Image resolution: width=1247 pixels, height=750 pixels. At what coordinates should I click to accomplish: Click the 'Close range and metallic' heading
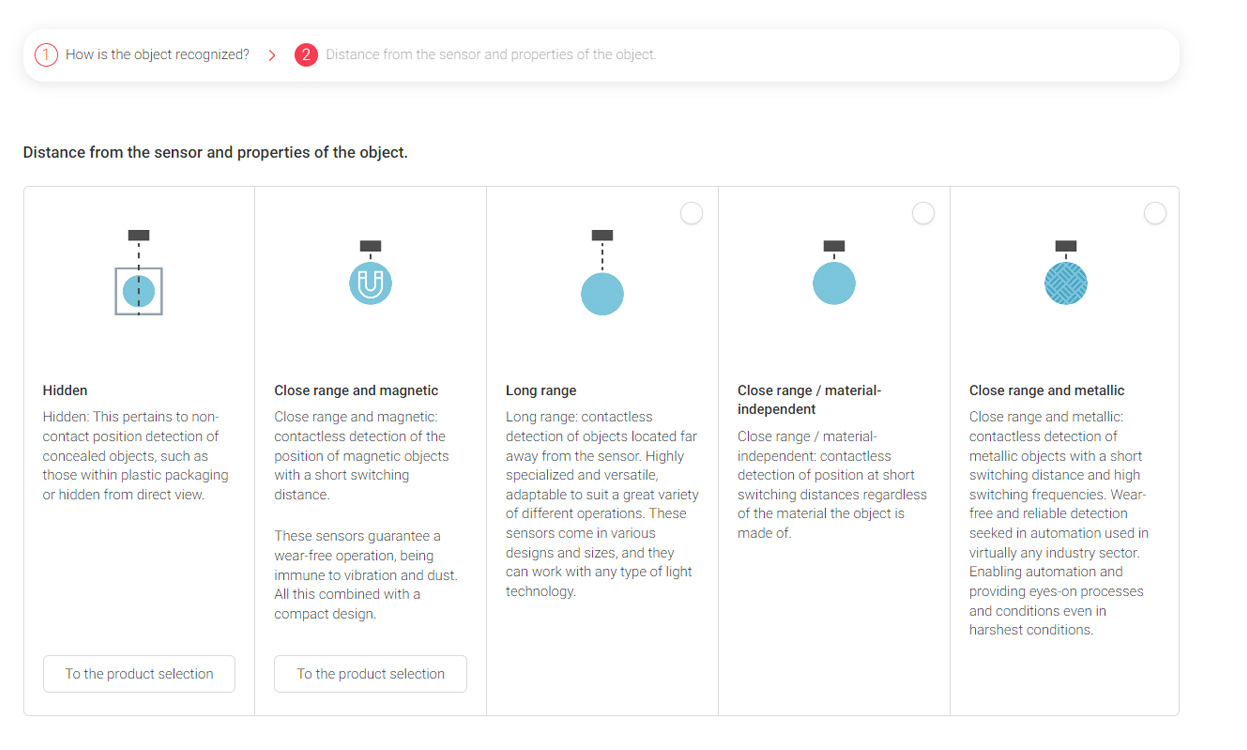pos(1047,391)
